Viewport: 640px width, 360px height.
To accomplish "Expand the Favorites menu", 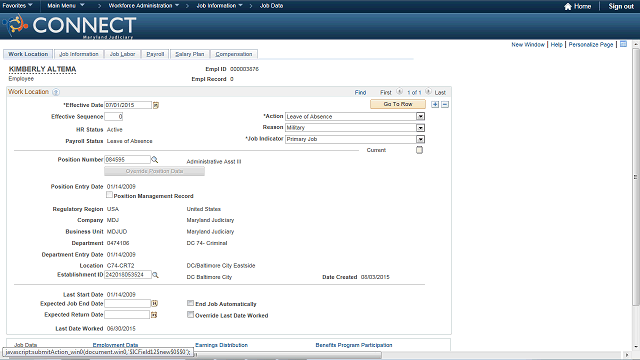I will point(18,6).
